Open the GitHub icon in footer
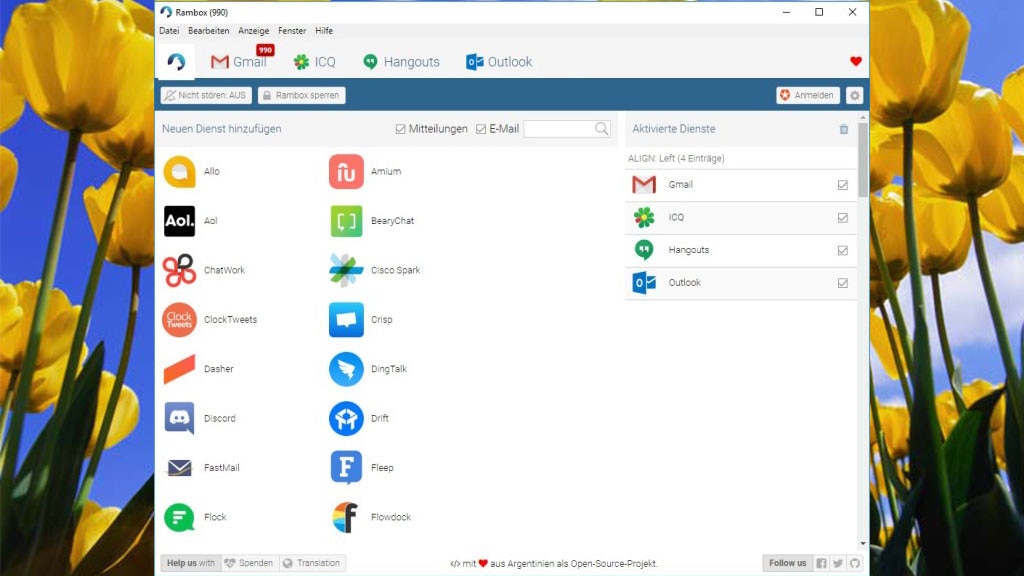The height and width of the screenshot is (576, 1024). [x=854, y=563]
